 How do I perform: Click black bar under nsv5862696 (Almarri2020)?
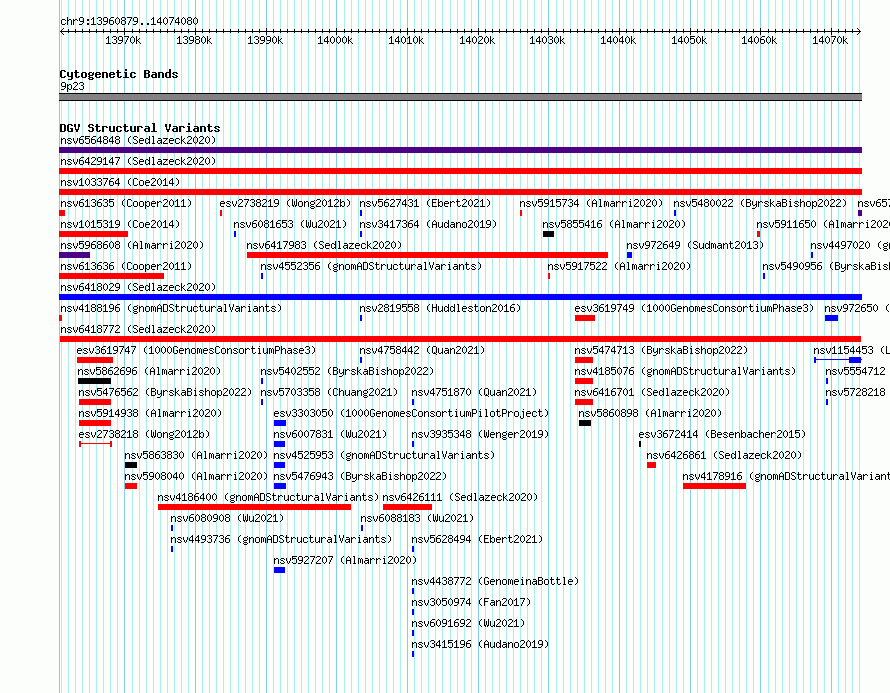coord(94,381)
